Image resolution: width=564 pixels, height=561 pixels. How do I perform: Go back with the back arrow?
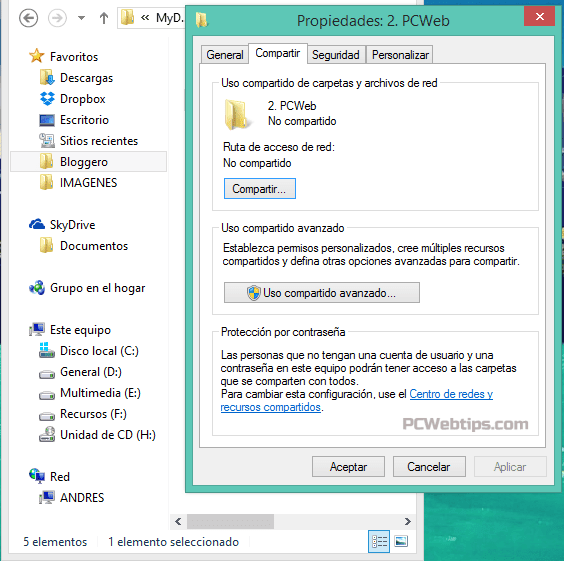(x=28, y=18)
